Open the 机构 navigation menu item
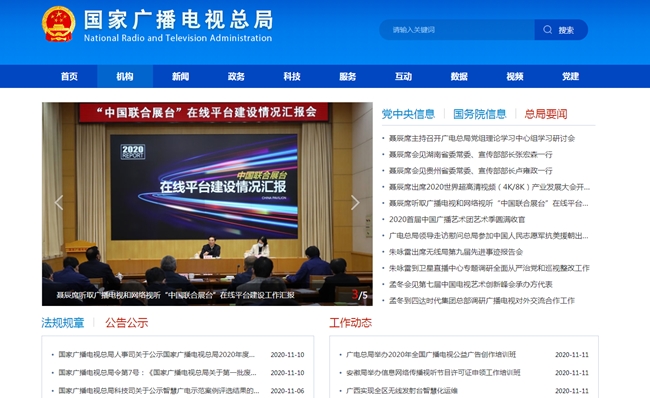Screen dimensions: 650x398 125,76
